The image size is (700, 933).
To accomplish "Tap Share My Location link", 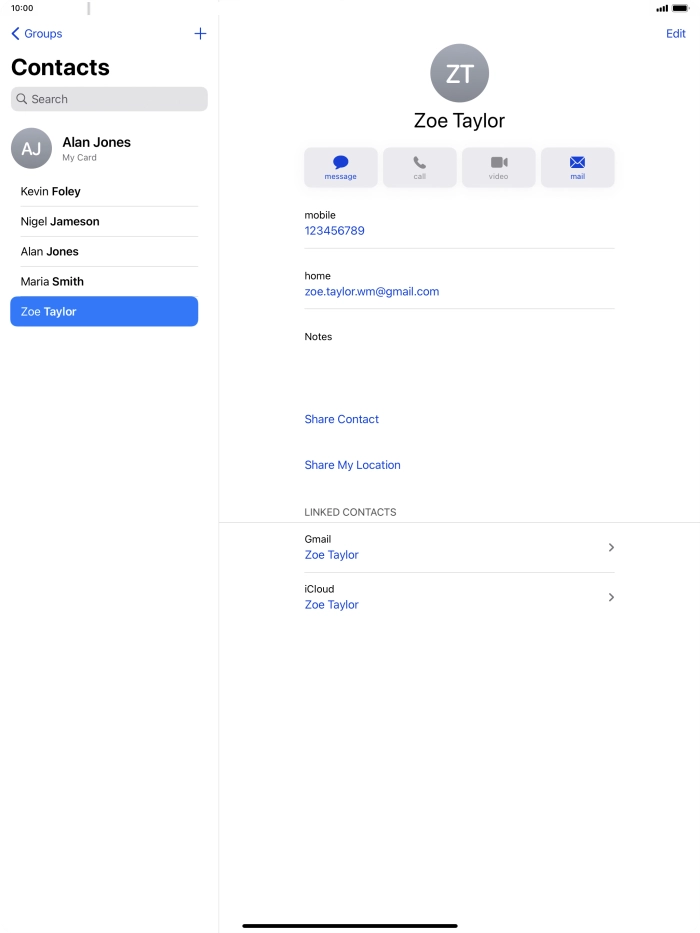I will point(352,465).
